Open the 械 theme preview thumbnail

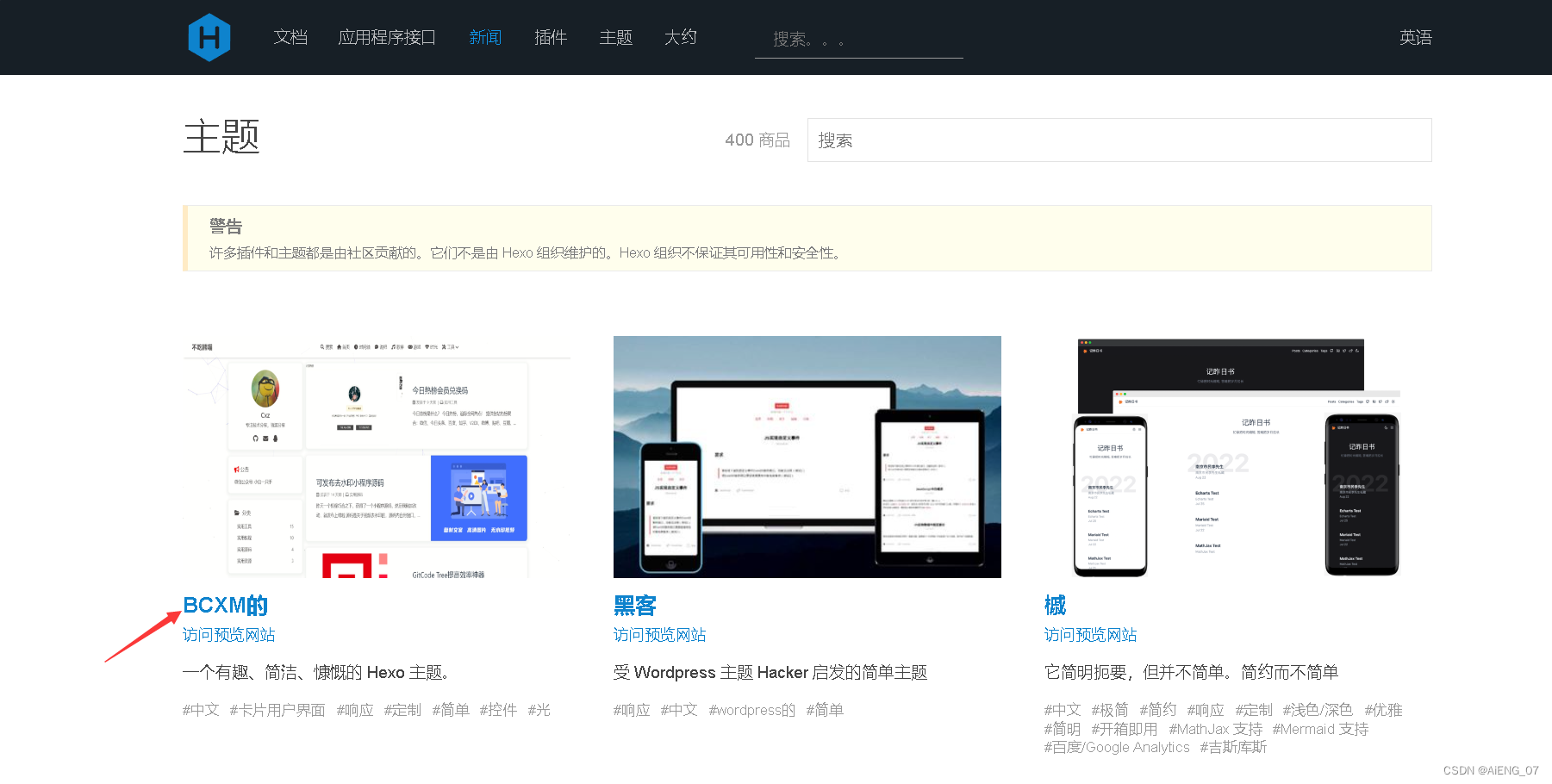(x=1238, y=457)
